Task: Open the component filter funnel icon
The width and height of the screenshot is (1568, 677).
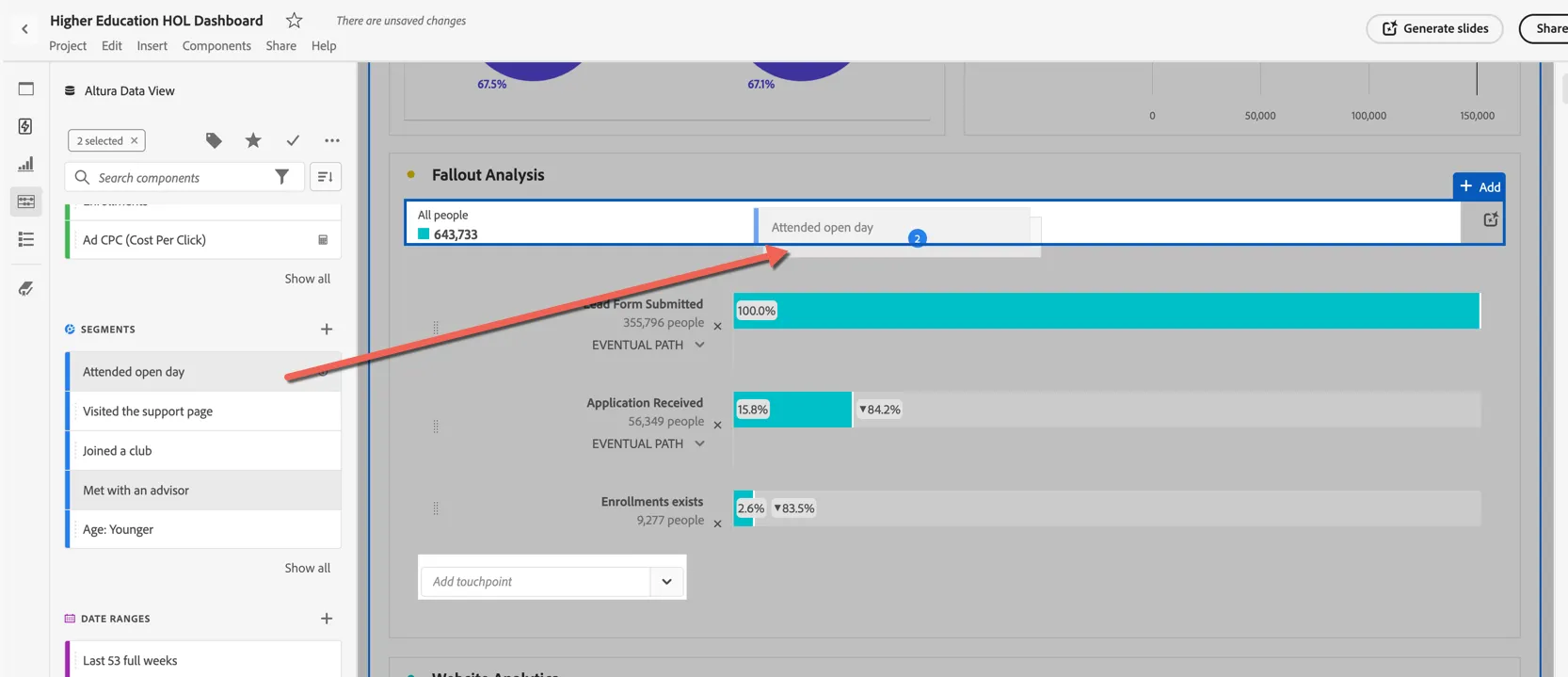Action: click(x=281, y=177)
